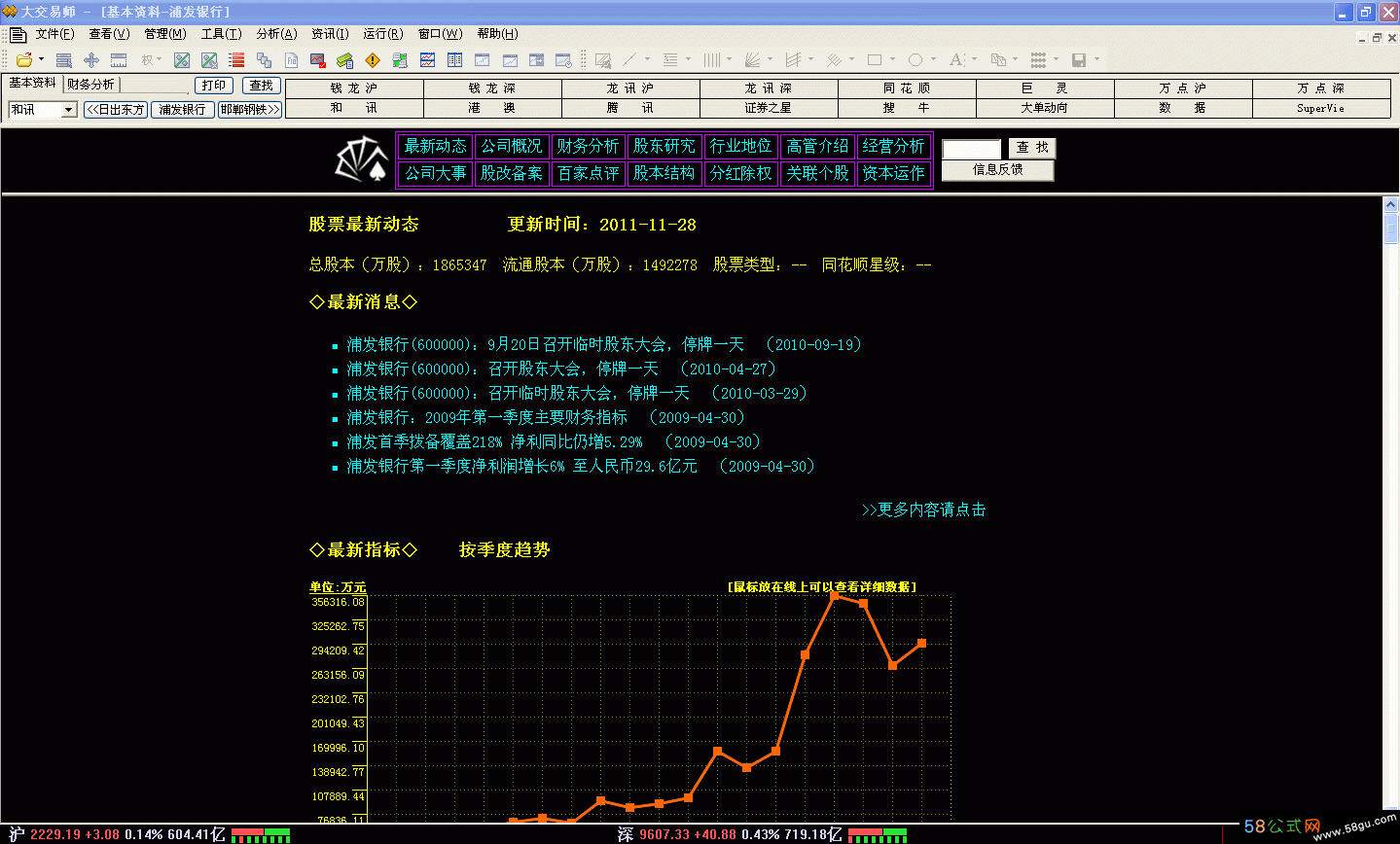This screenshot has height=844, width=1400.
Task: Select the 钱龙沪 data source
Action: 354,88
